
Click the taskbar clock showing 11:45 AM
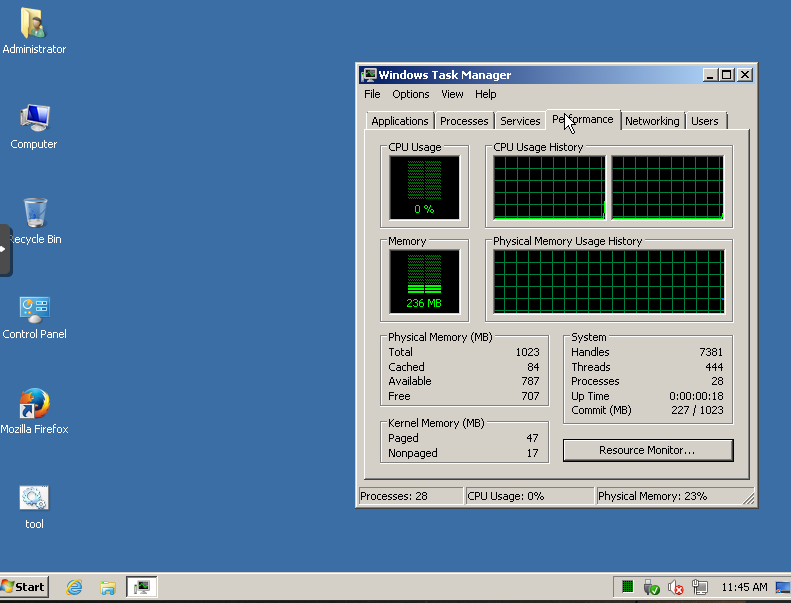(744, 587)
